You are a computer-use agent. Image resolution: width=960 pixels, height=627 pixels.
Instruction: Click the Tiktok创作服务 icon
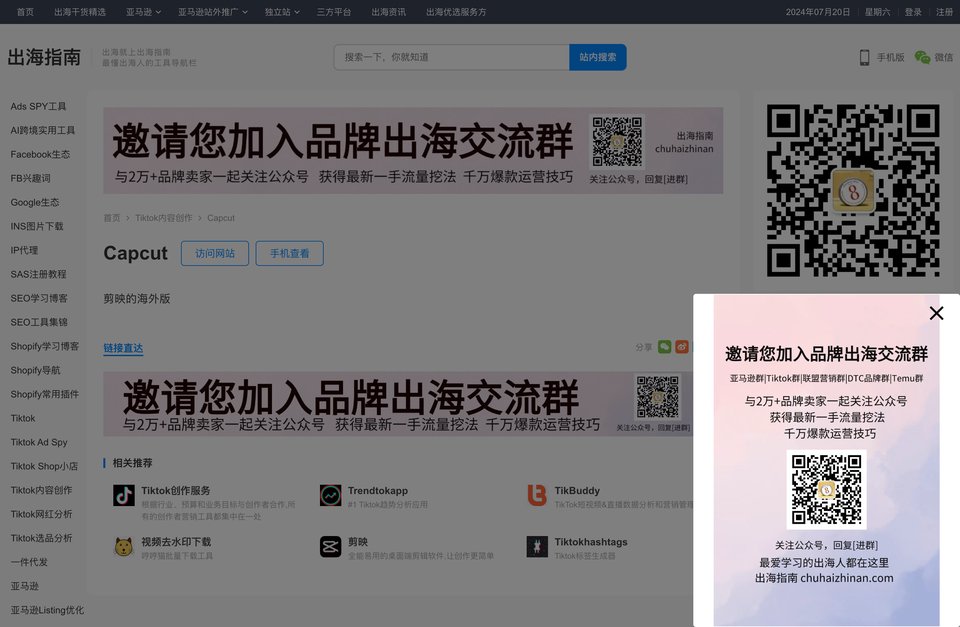tap(124, 495)
